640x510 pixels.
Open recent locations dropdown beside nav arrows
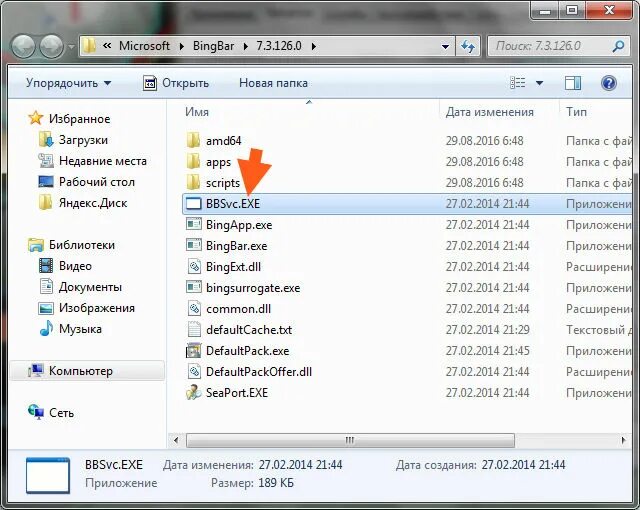pyautogui.click(x=71, y=47)
